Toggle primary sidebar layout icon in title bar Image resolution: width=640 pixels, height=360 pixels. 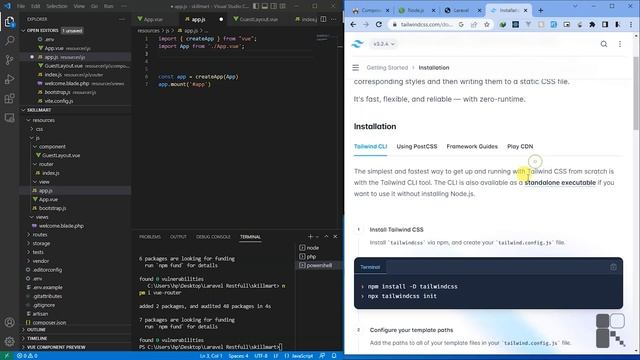(x=256, y=6)
